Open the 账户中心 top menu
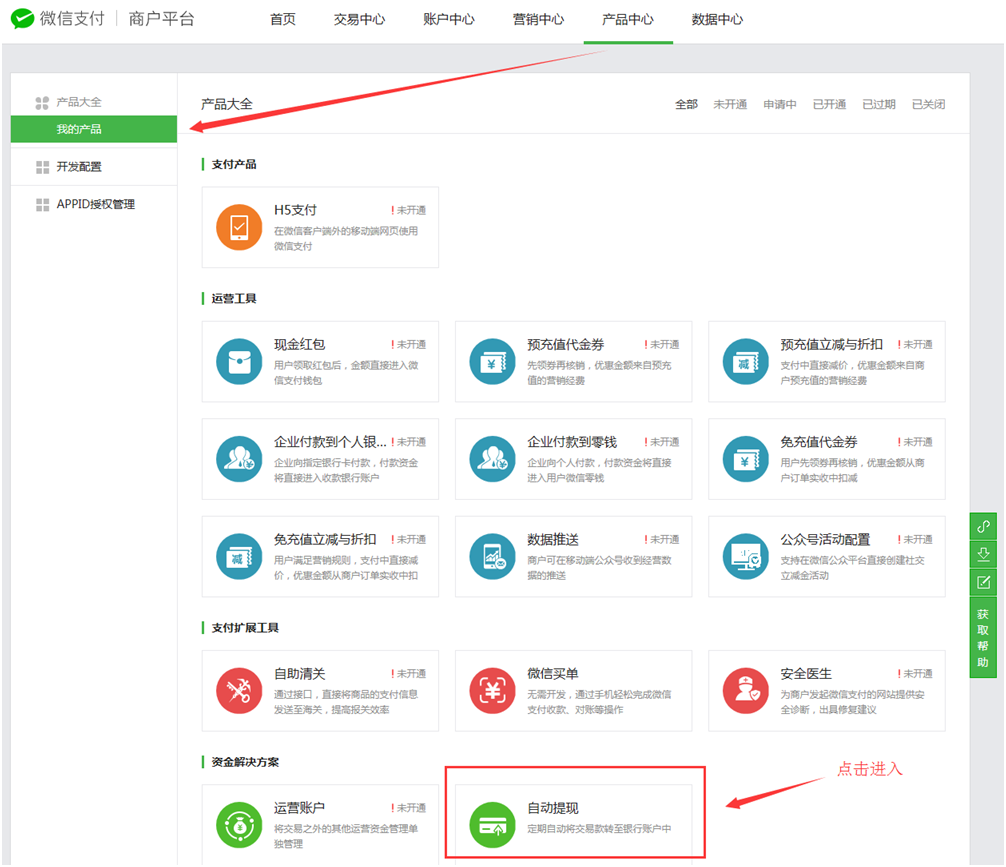This screenshot has height=867, width=1006. coord(448,19)
